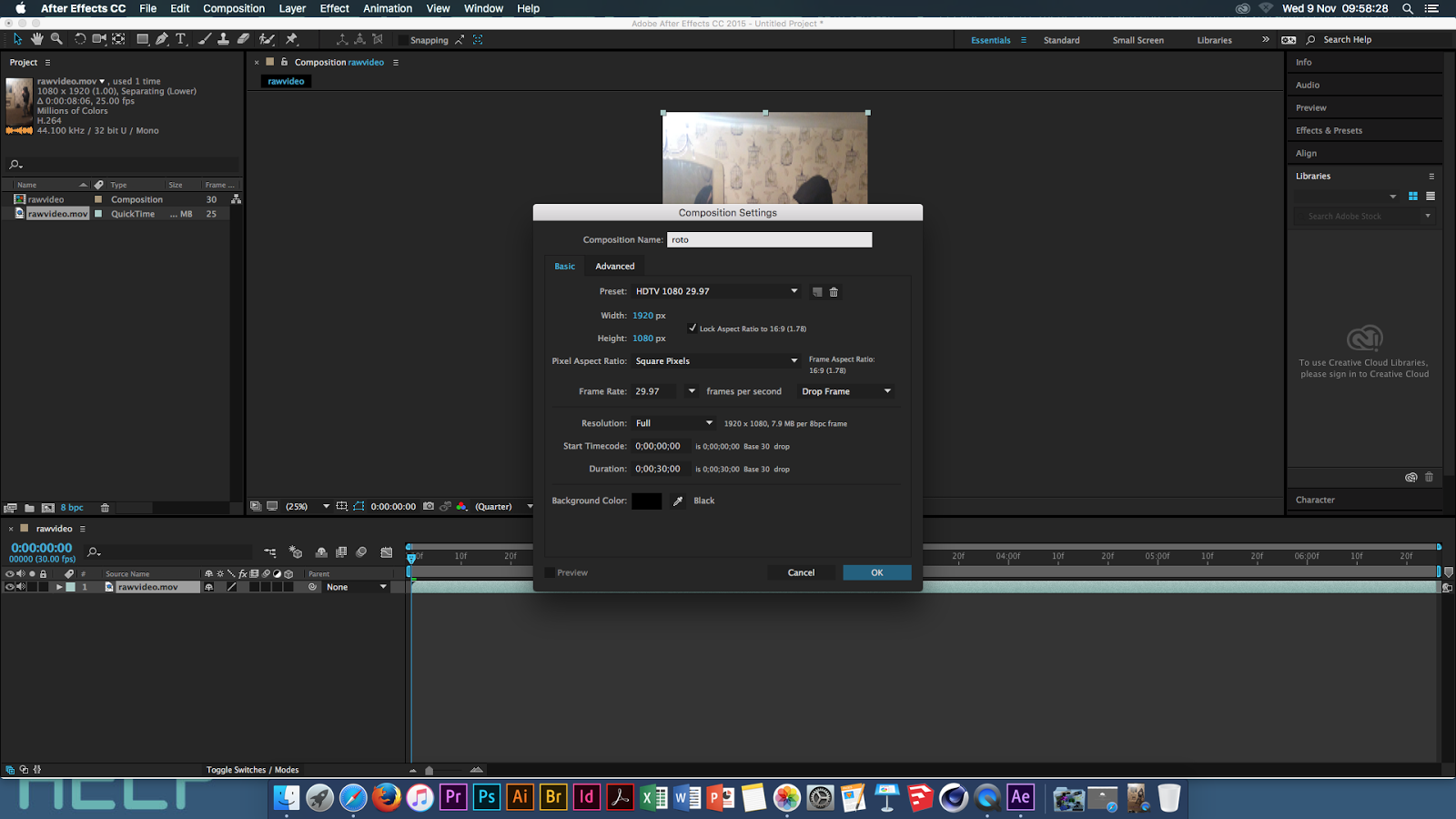Select the Roto Brush tool
Image resolution: width=1456 pixels, height=819 pixels.
[267, 39]
